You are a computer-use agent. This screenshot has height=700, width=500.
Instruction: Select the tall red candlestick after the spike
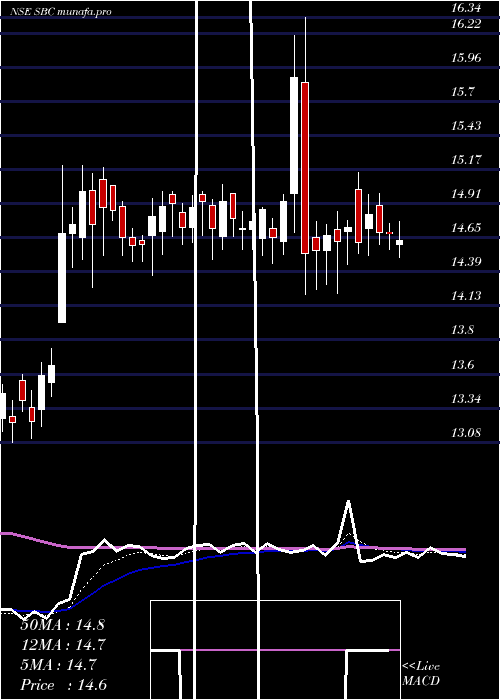(305, 168)
